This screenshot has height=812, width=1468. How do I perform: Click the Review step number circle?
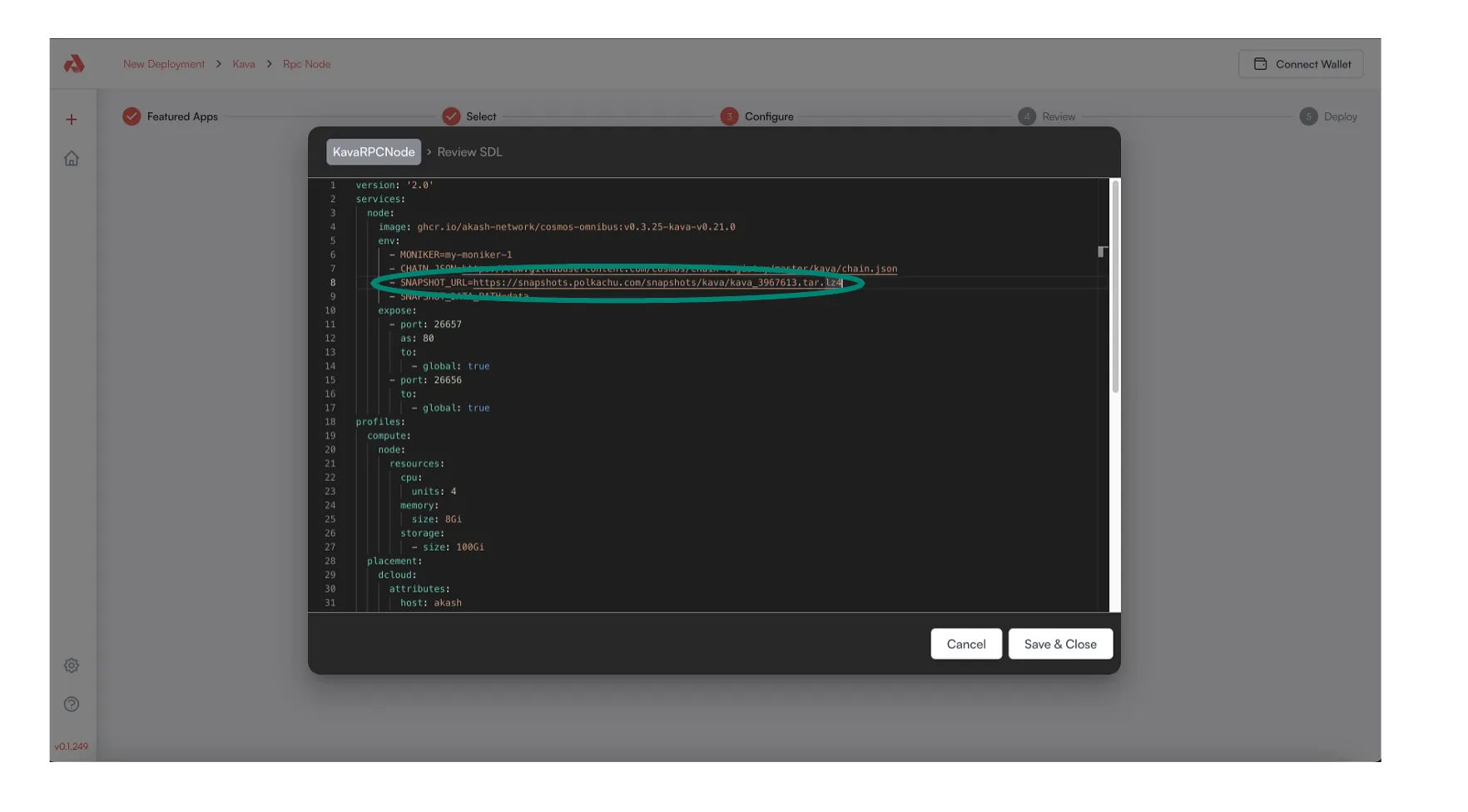[x=1026, y=116]
